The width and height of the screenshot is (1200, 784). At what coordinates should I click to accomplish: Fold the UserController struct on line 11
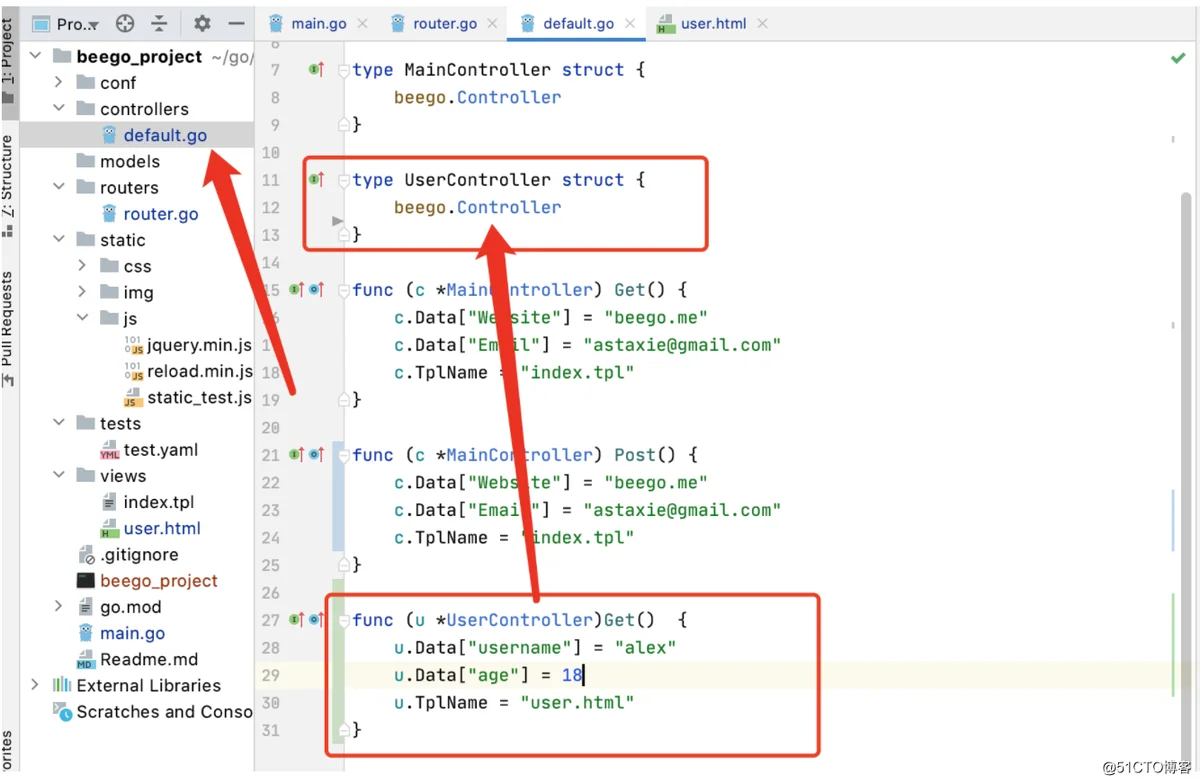[x=344, y=181]
